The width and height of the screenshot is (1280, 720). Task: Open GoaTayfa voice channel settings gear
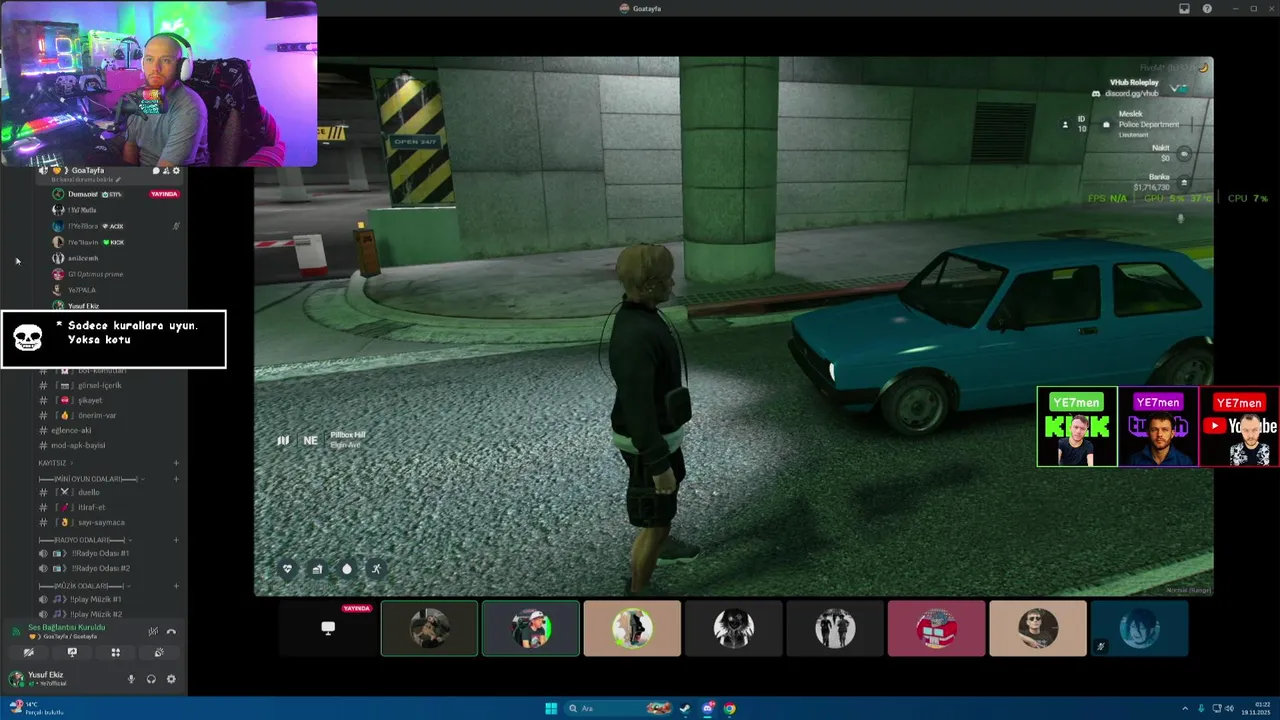tap(177, 171)
